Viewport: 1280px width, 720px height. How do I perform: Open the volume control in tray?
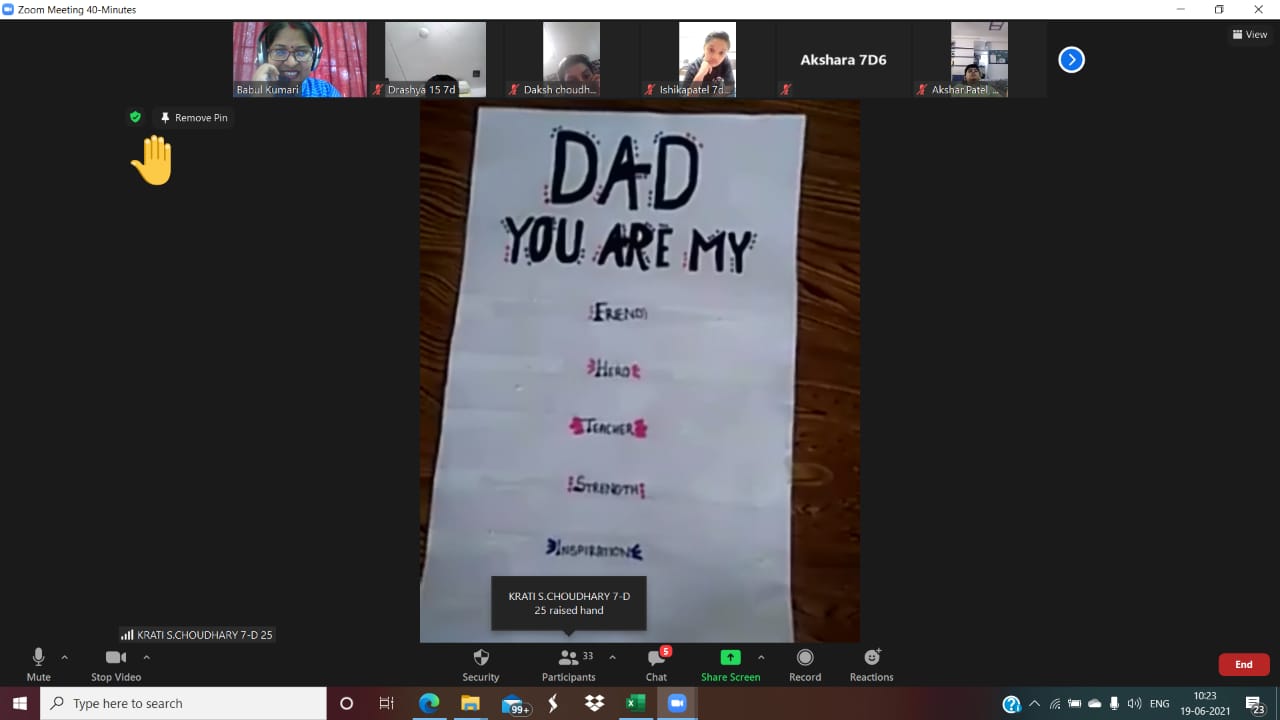[x=1134, y=704]
